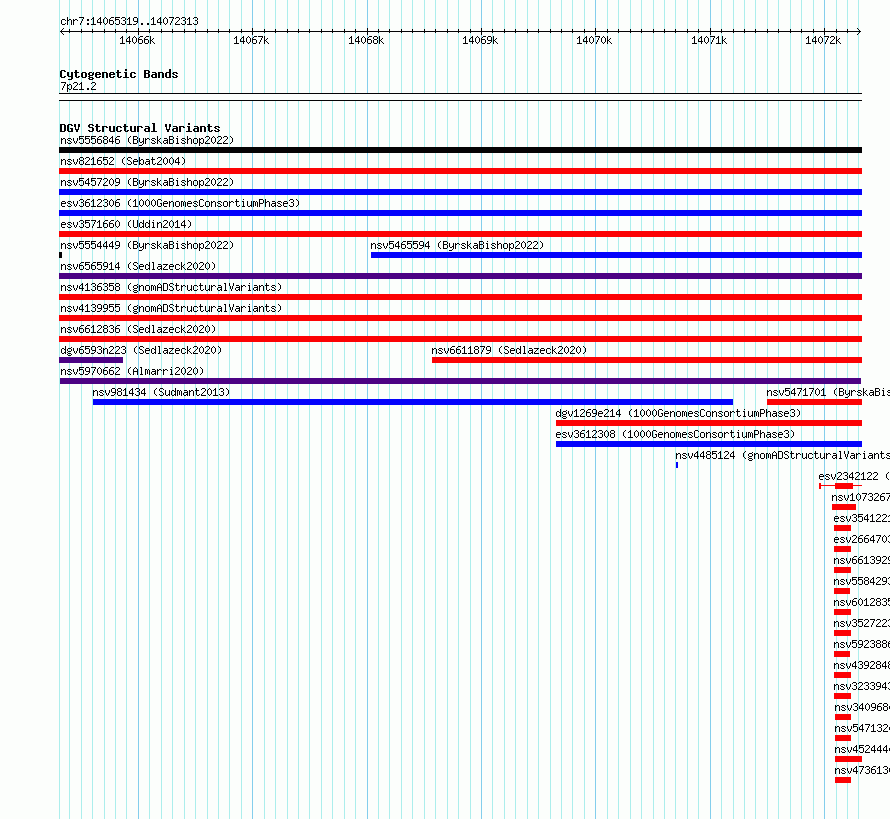The width and height of the screenshot is (890, 819).
Task: Click the nsv558429 variant label
Action: 862,581
